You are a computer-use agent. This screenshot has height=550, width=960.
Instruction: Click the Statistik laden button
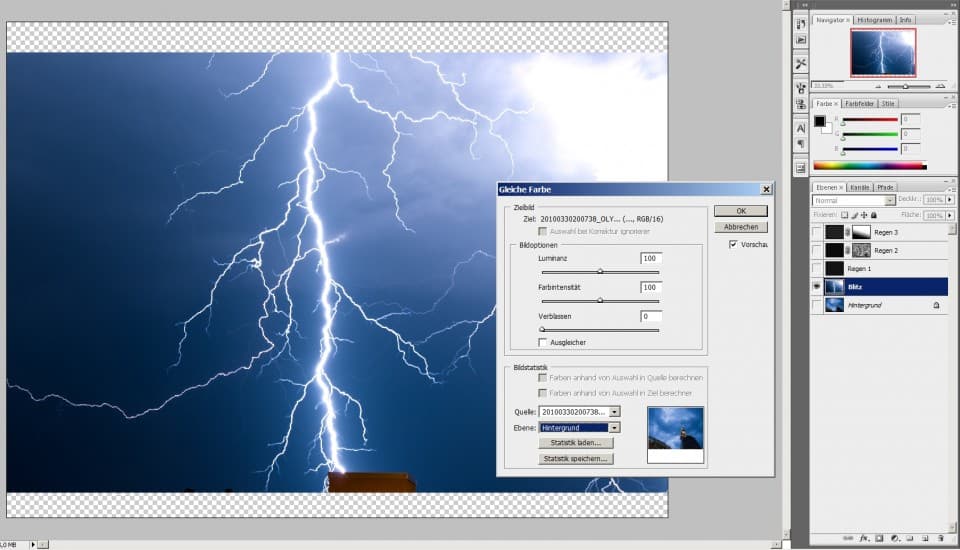(575, 442)
